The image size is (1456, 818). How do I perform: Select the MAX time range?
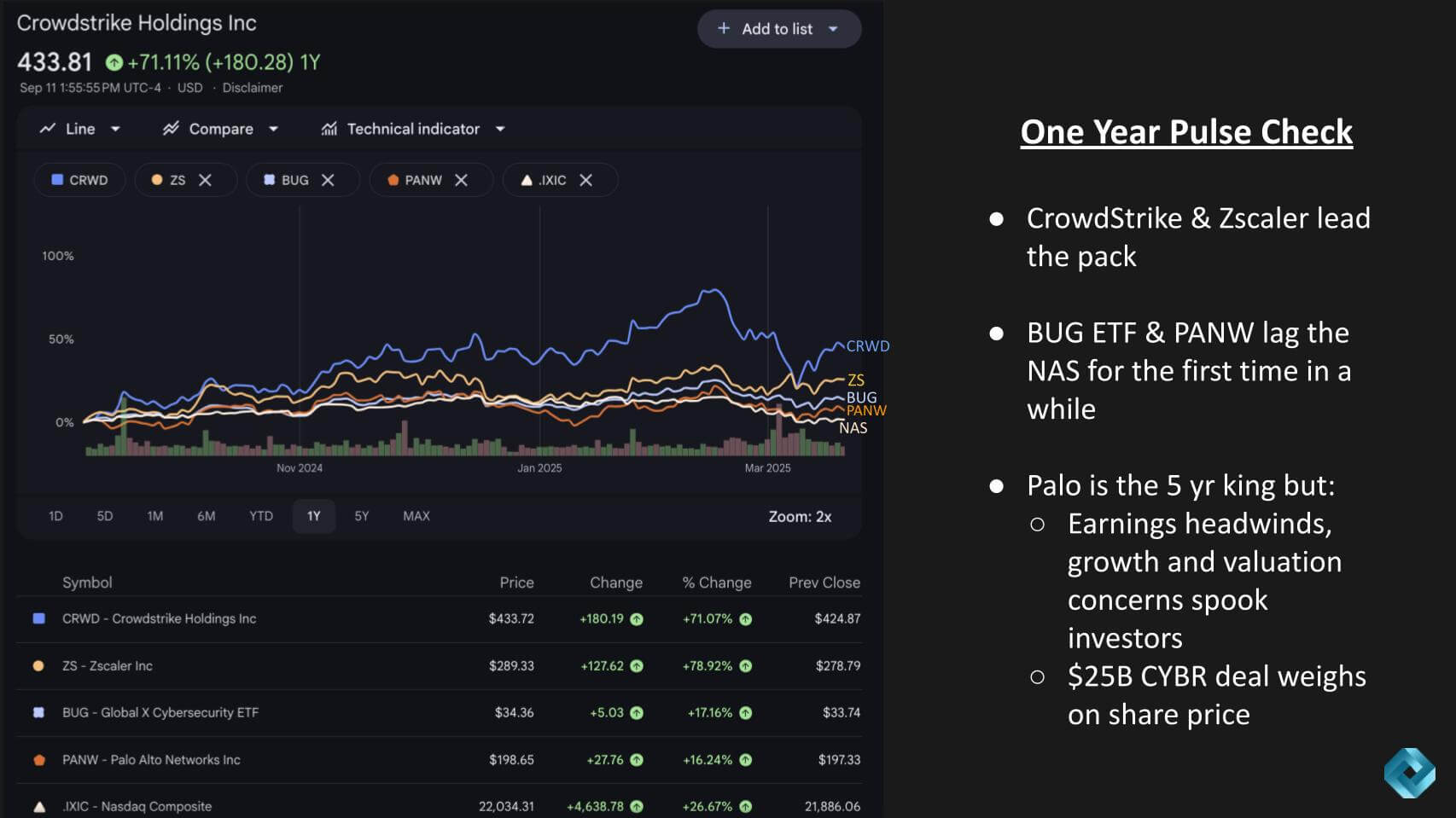[x=416, y=516]
